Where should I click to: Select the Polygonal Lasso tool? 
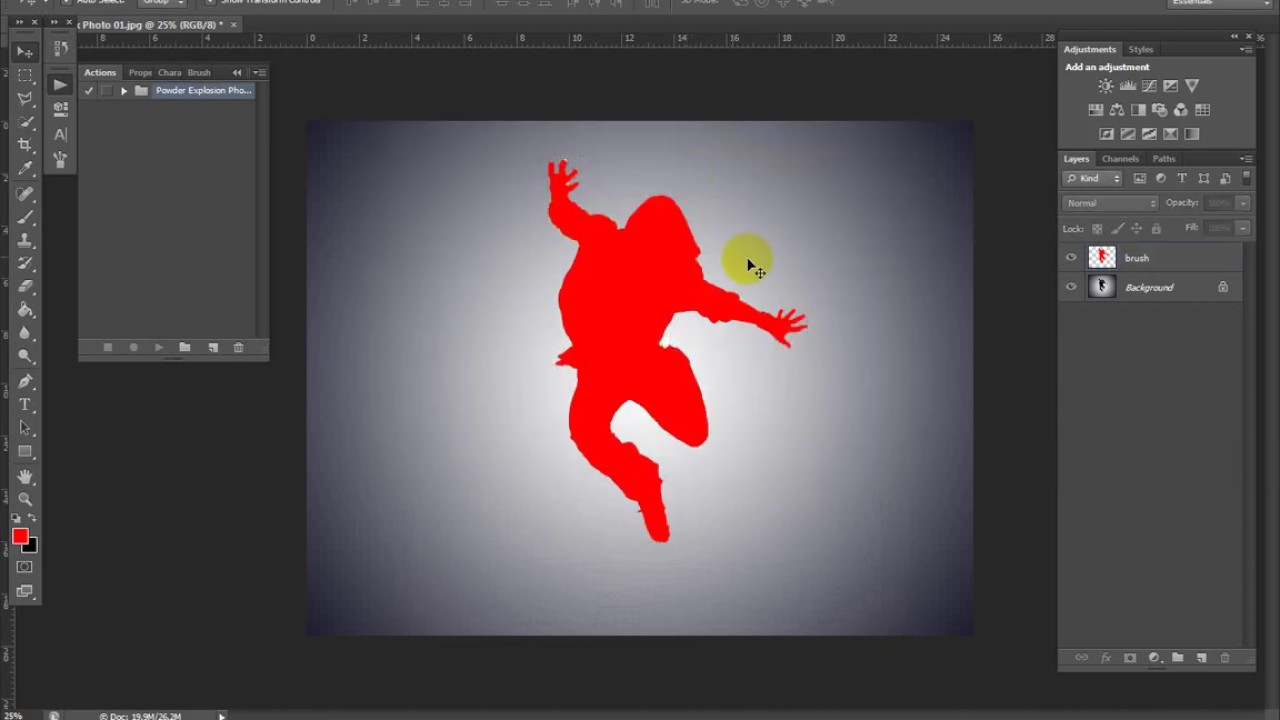(25, 99)
